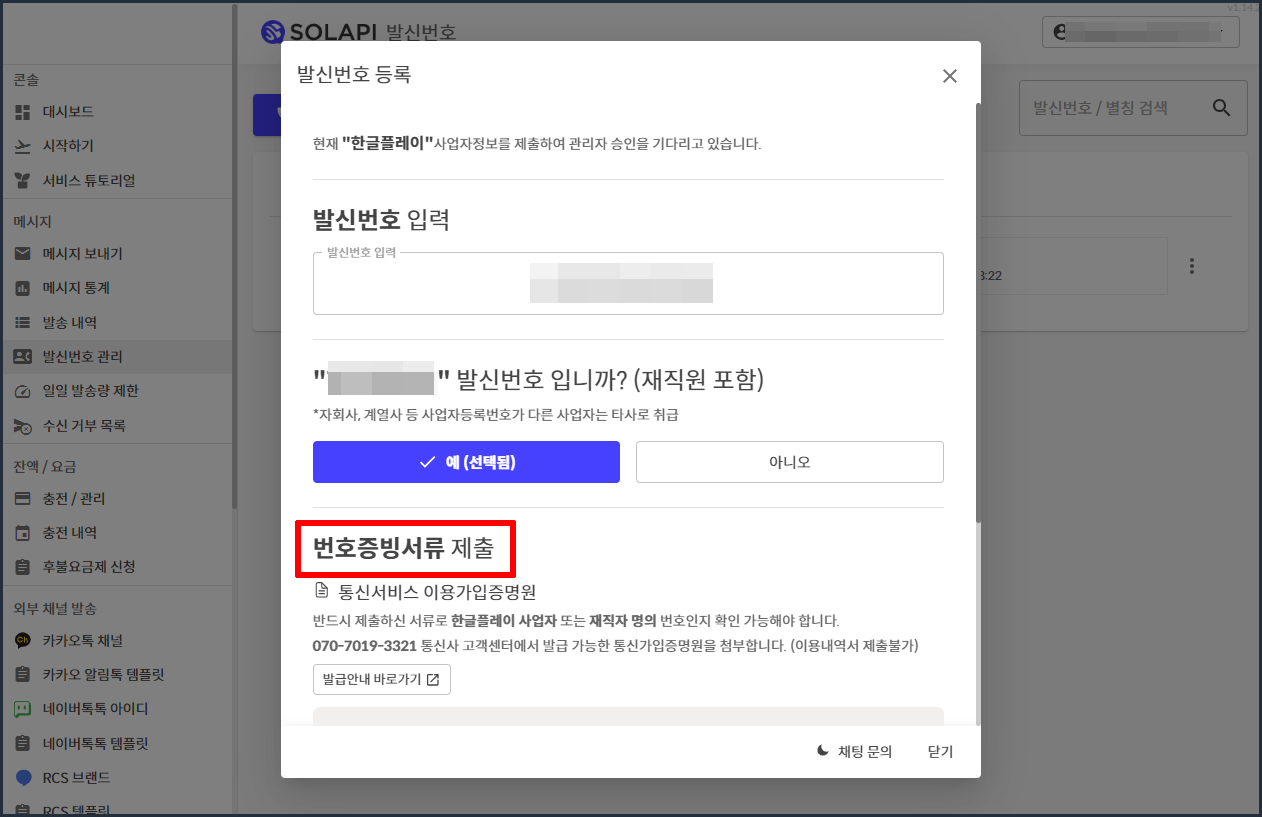1262x817 pixels.
Task: Click the 발신번호 입력 input field
Action: 628,284
